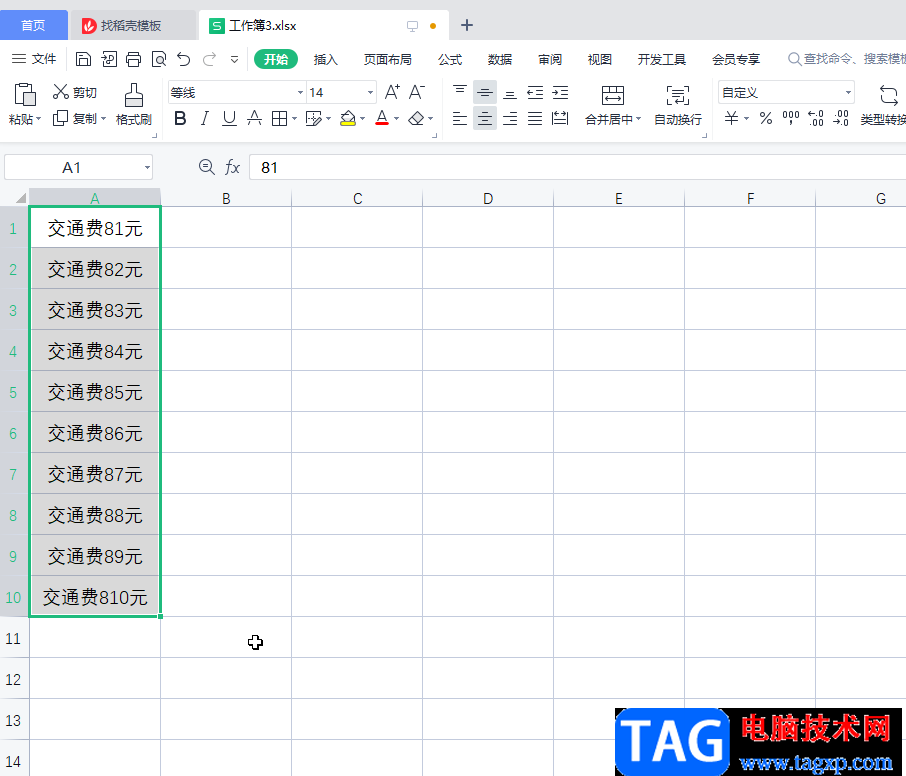Switch to the 页面布局 Page Layout tab
The height and width of the screenshot is (776, 906).
(x=387, y=59)
